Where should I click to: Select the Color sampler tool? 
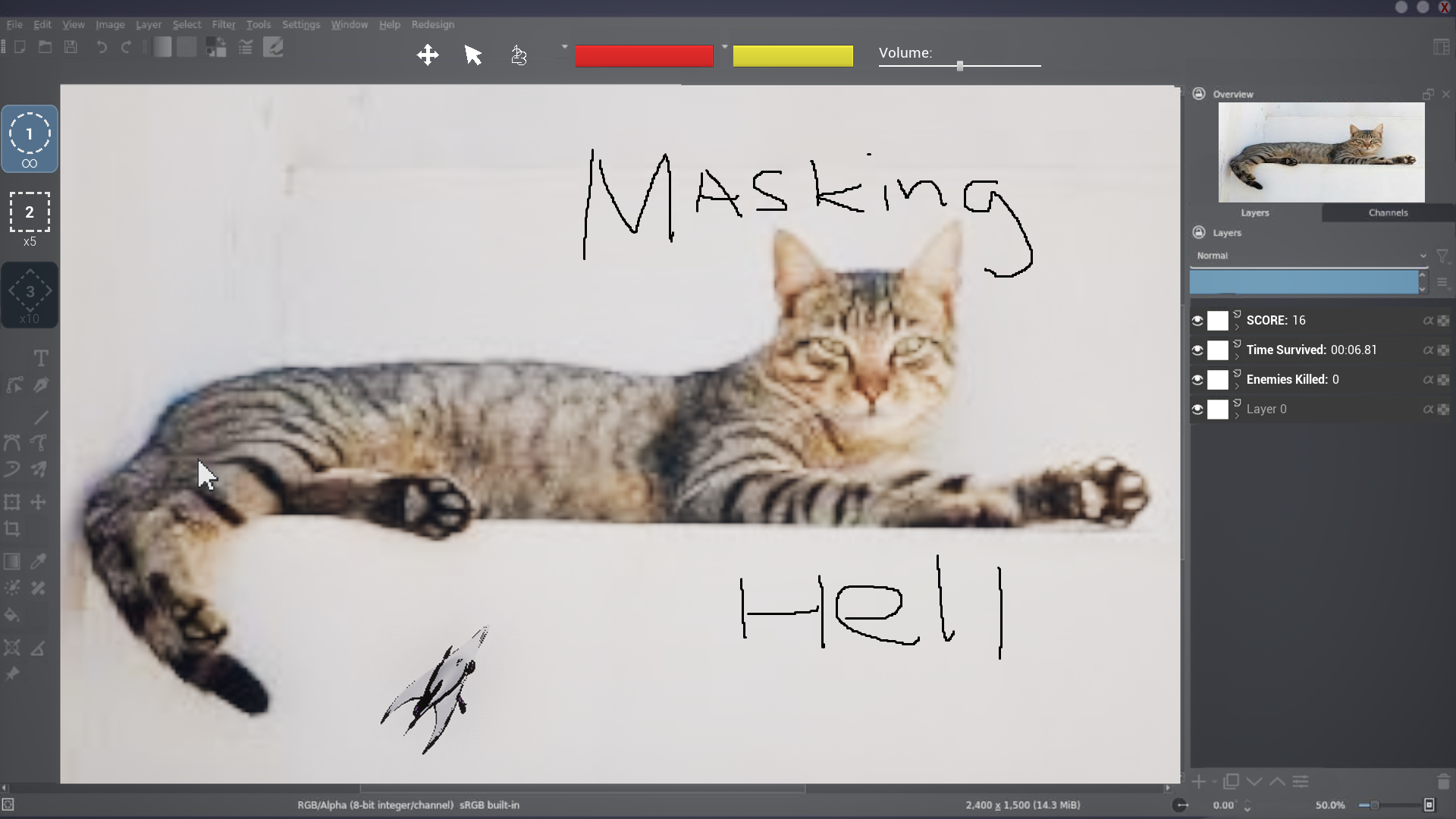(38, 561)
